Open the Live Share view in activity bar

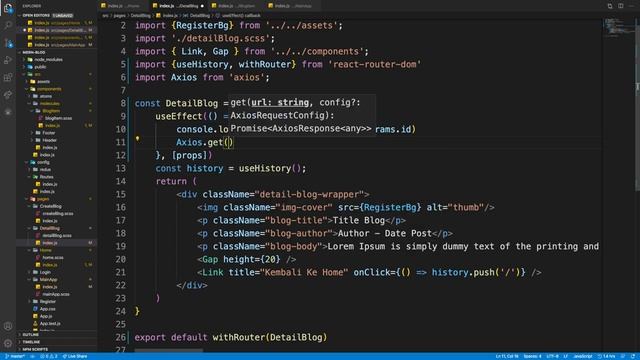click(8, 95)
